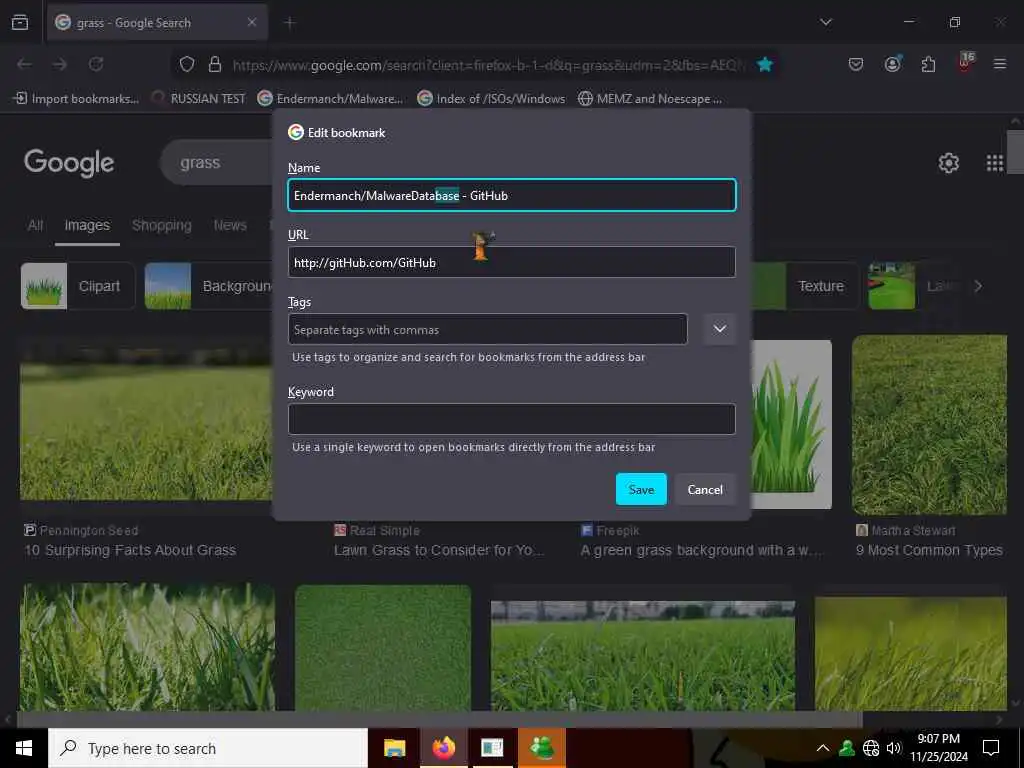The height and width of the screenshot is (768, 1024).
Task: Go forward with browser forward arrow
Action: click(x=60, y=64)
